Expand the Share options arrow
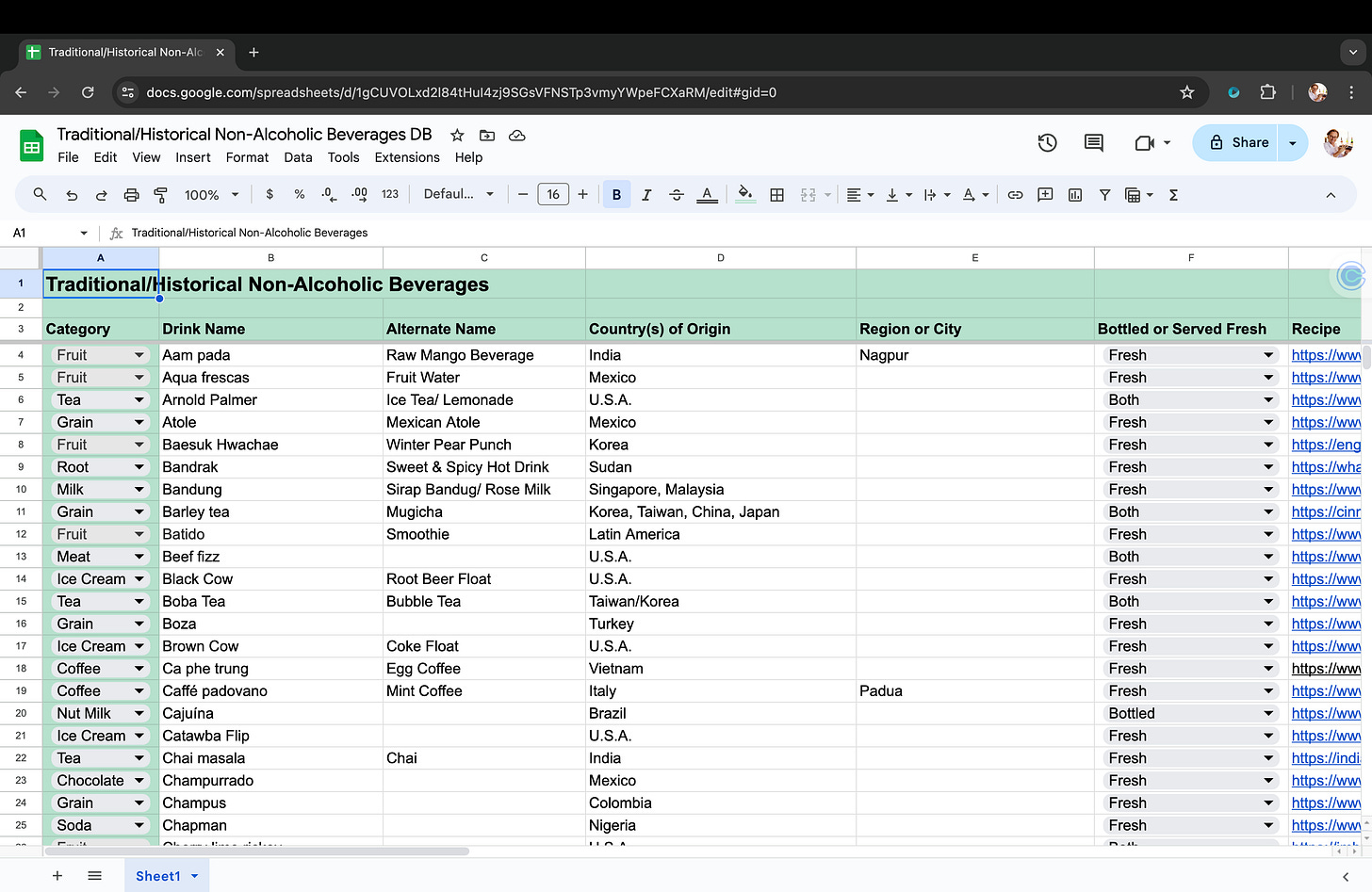1372x892 pixels. 1293,143
